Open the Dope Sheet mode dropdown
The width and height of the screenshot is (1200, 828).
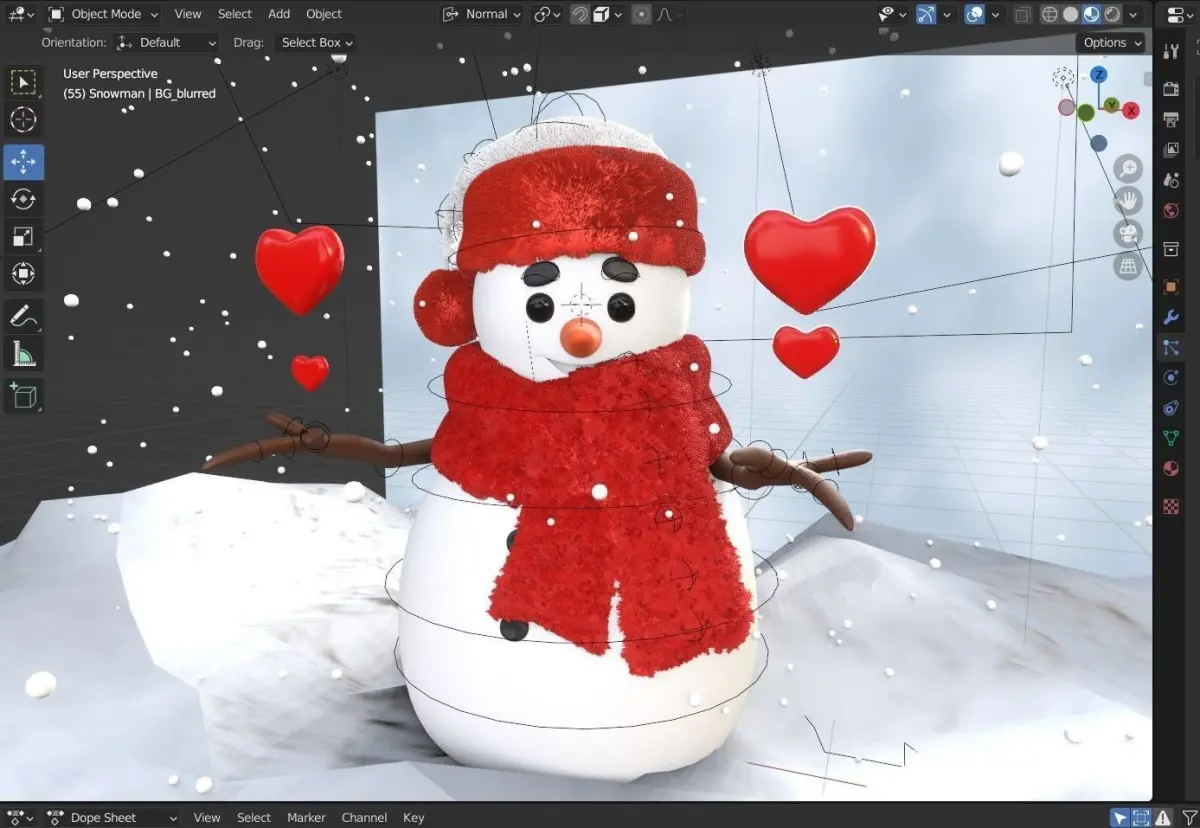click(x=113, y=817)
